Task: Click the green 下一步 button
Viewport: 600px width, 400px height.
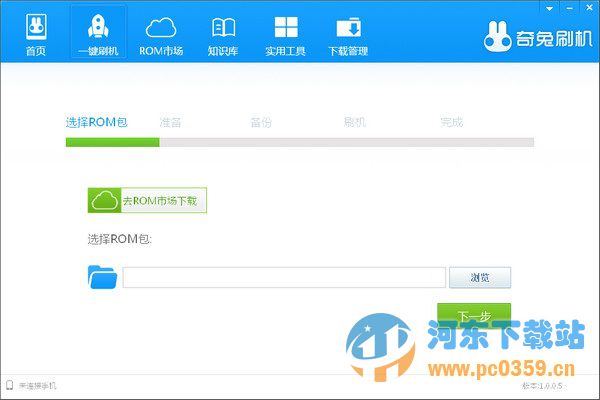Action: [x=474, y=316]
